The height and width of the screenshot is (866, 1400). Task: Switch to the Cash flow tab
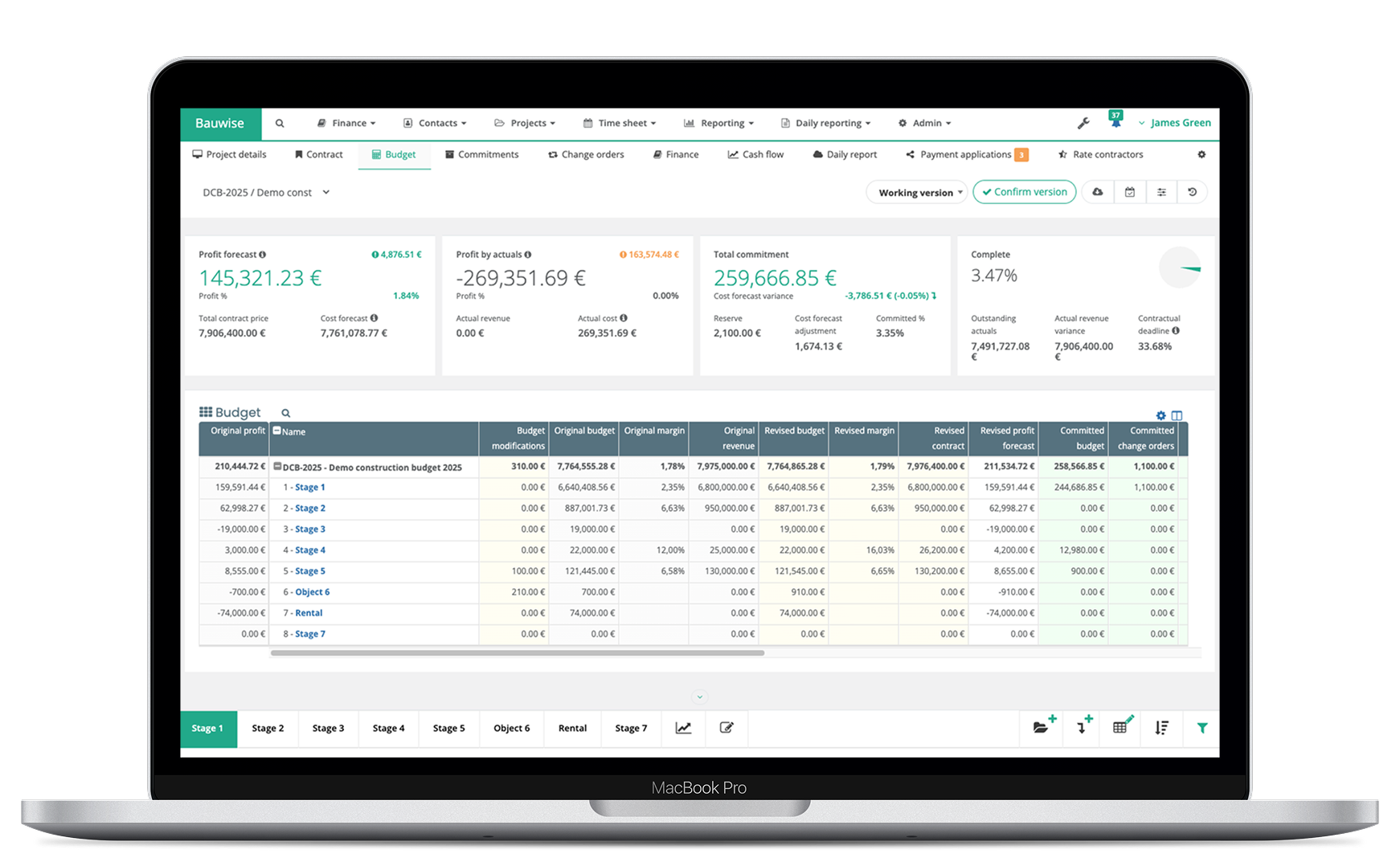coord(755,154)
